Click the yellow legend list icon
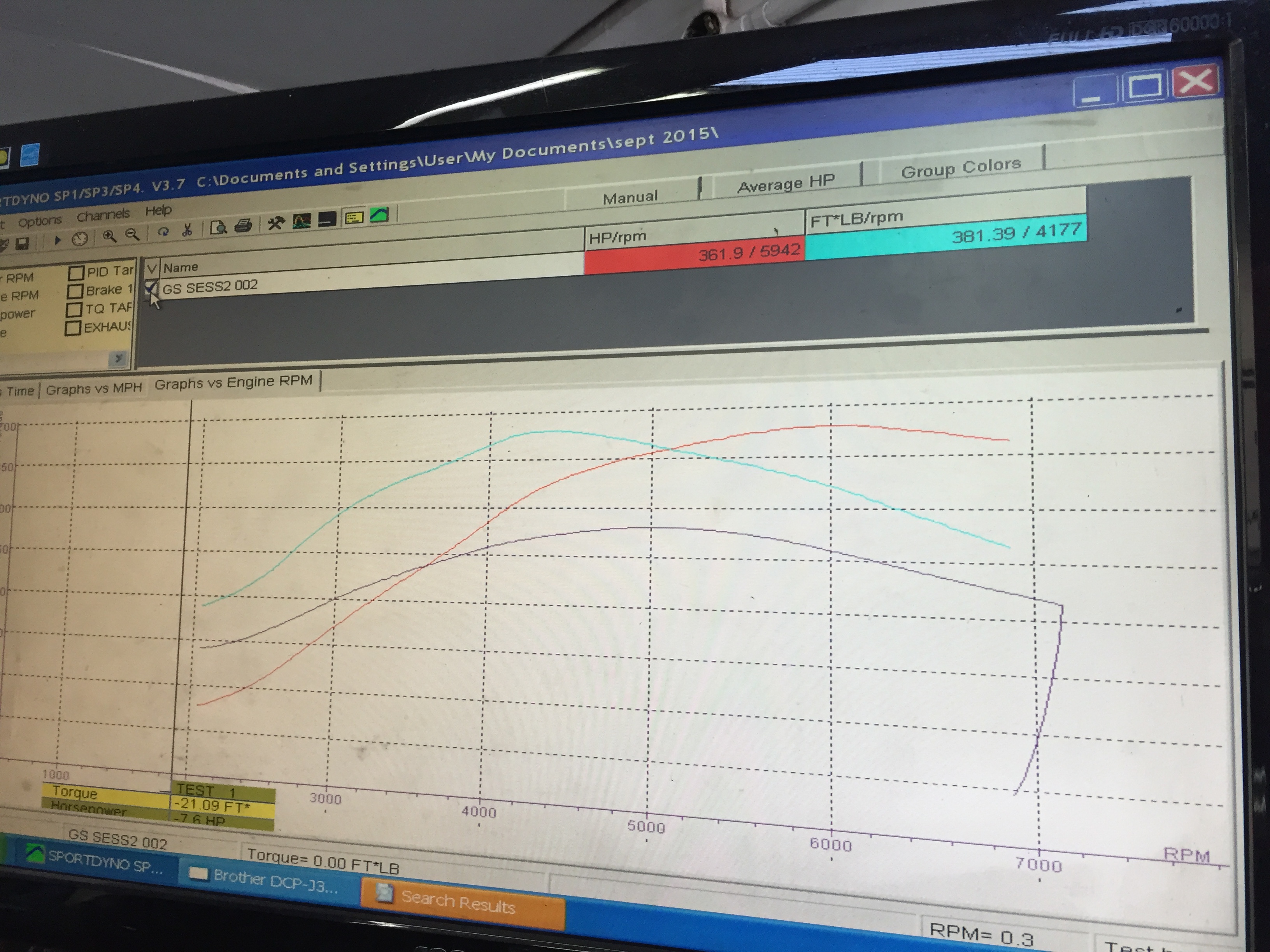 coord(354,217)
